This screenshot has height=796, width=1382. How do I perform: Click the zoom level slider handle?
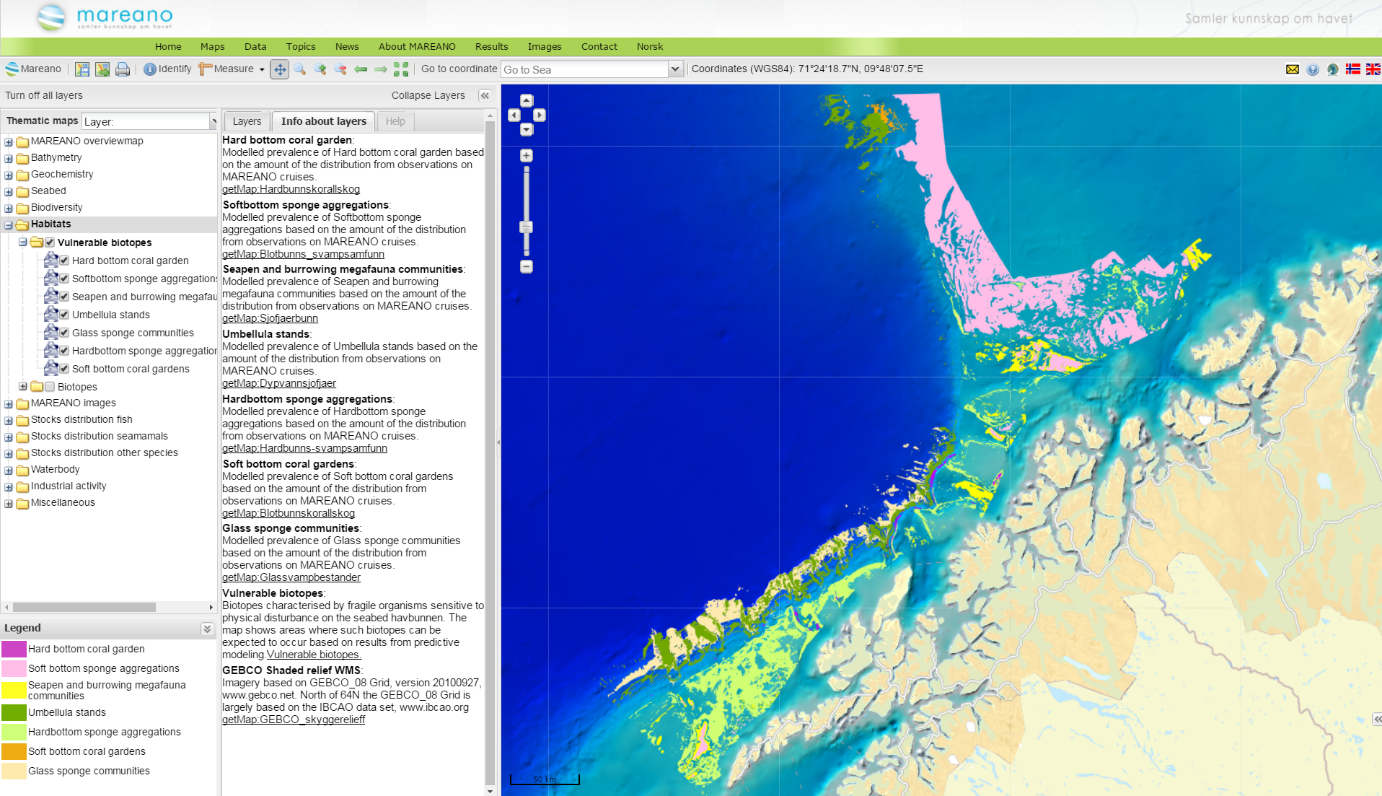(x=527, y=228)
